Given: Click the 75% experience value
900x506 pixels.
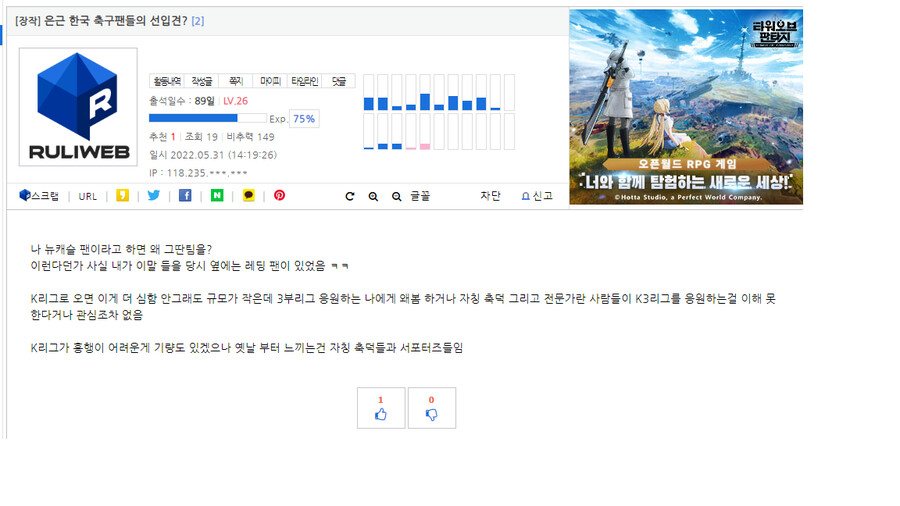Looking at the screenshot, I should click(304, 119).
